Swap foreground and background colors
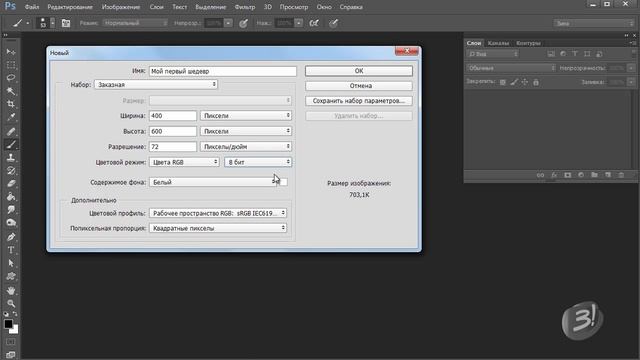This screenshot has height=360, width=640. coord(15,314)
